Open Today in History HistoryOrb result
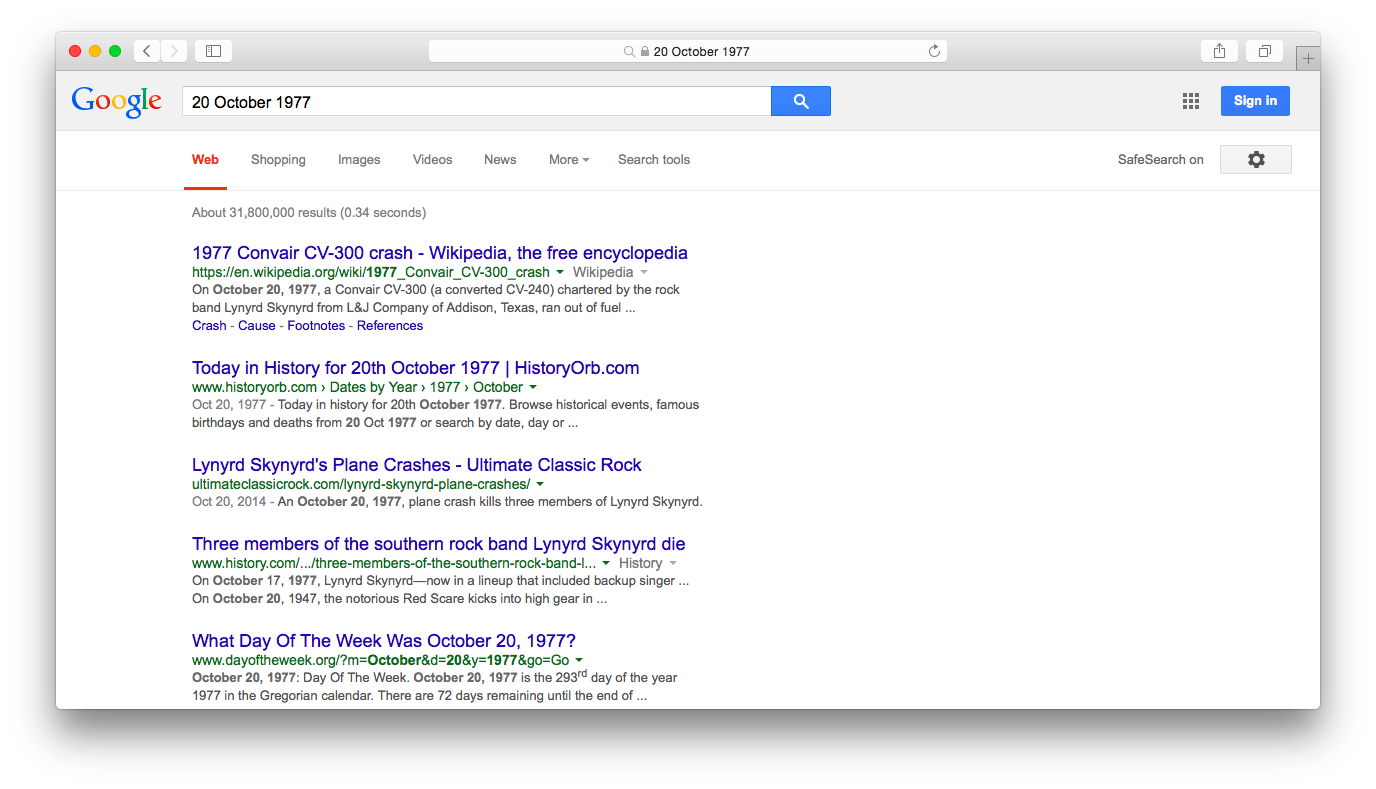 click(x=416, y=368)
